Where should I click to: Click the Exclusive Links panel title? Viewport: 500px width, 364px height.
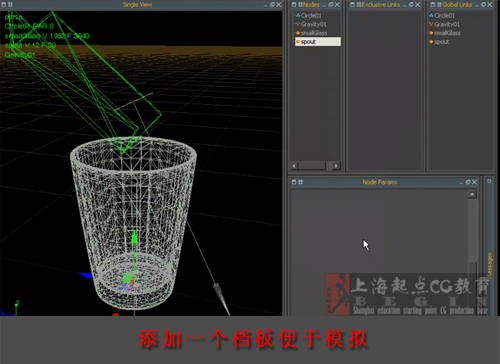coord(381,5)
